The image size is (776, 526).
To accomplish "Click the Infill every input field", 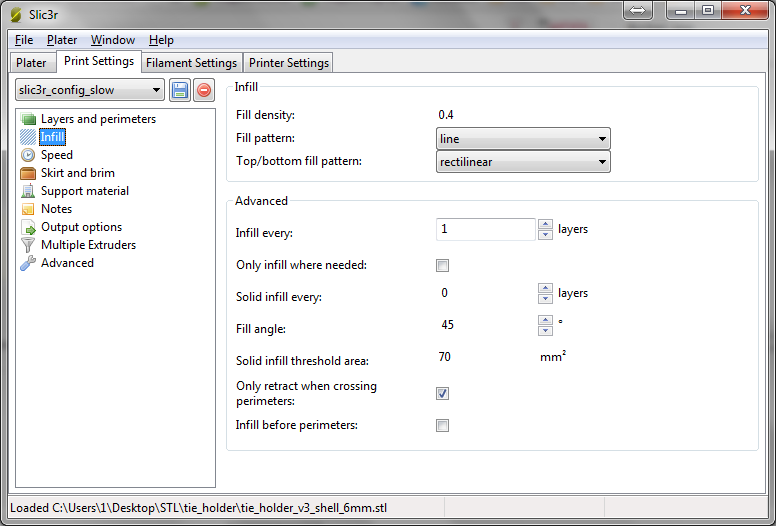I will (485, 229).
